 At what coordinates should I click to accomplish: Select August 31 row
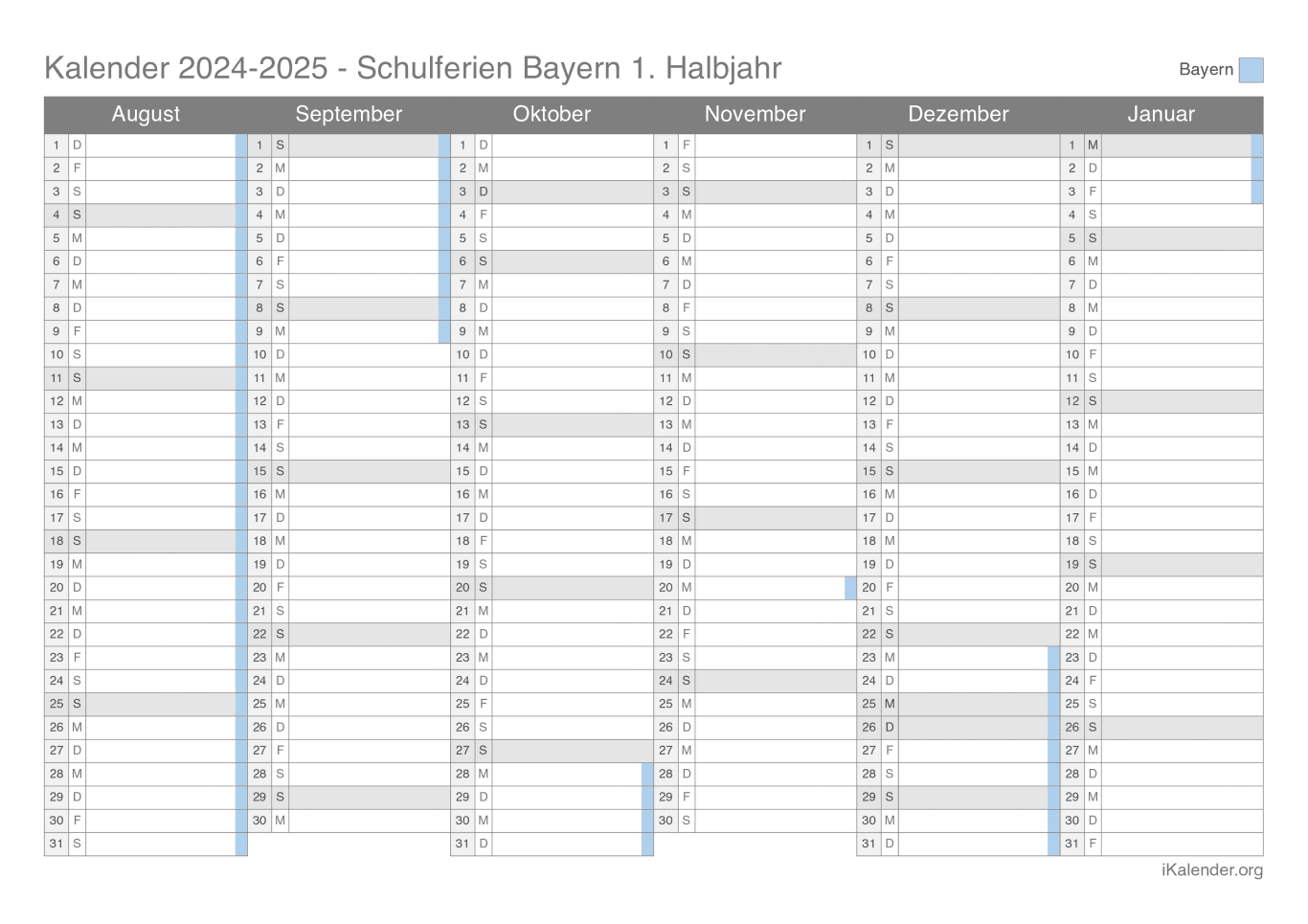click(146, 844)
